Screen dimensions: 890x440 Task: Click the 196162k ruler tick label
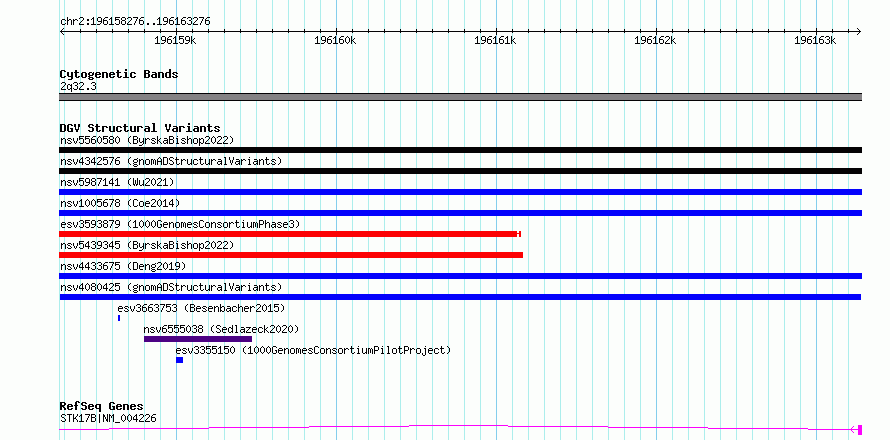coord(655,41)
